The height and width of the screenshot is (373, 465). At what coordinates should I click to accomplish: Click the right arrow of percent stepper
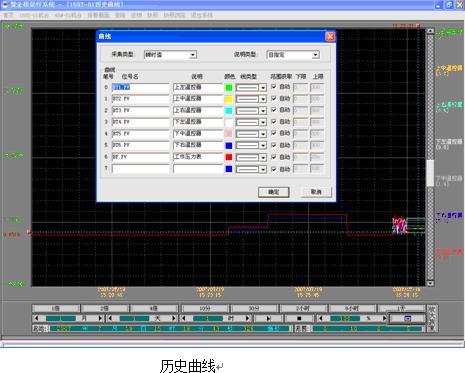tap(384, 318)
